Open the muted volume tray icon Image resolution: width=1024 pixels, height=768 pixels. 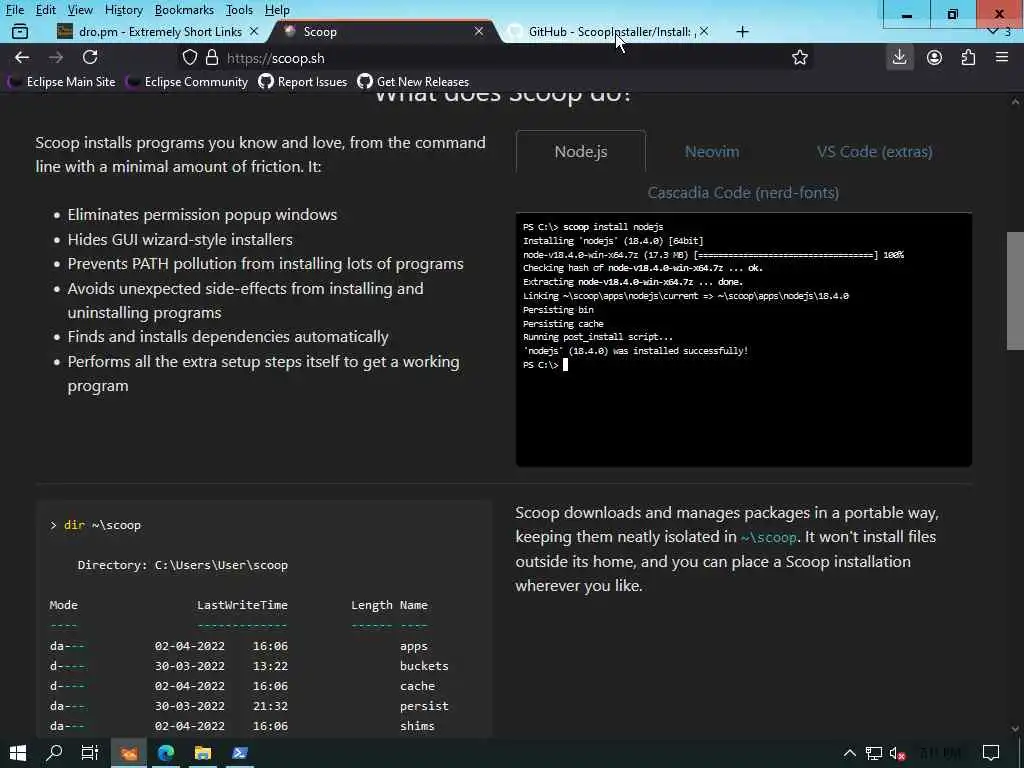pyautogui.click(x=897, y=754)
